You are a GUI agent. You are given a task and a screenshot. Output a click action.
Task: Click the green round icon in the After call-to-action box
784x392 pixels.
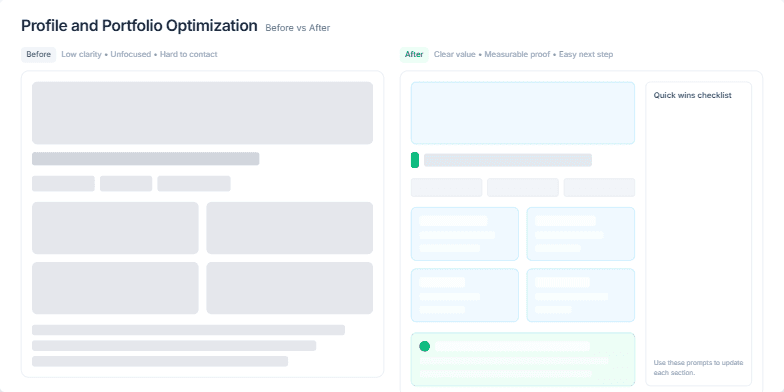coord(424,346)
